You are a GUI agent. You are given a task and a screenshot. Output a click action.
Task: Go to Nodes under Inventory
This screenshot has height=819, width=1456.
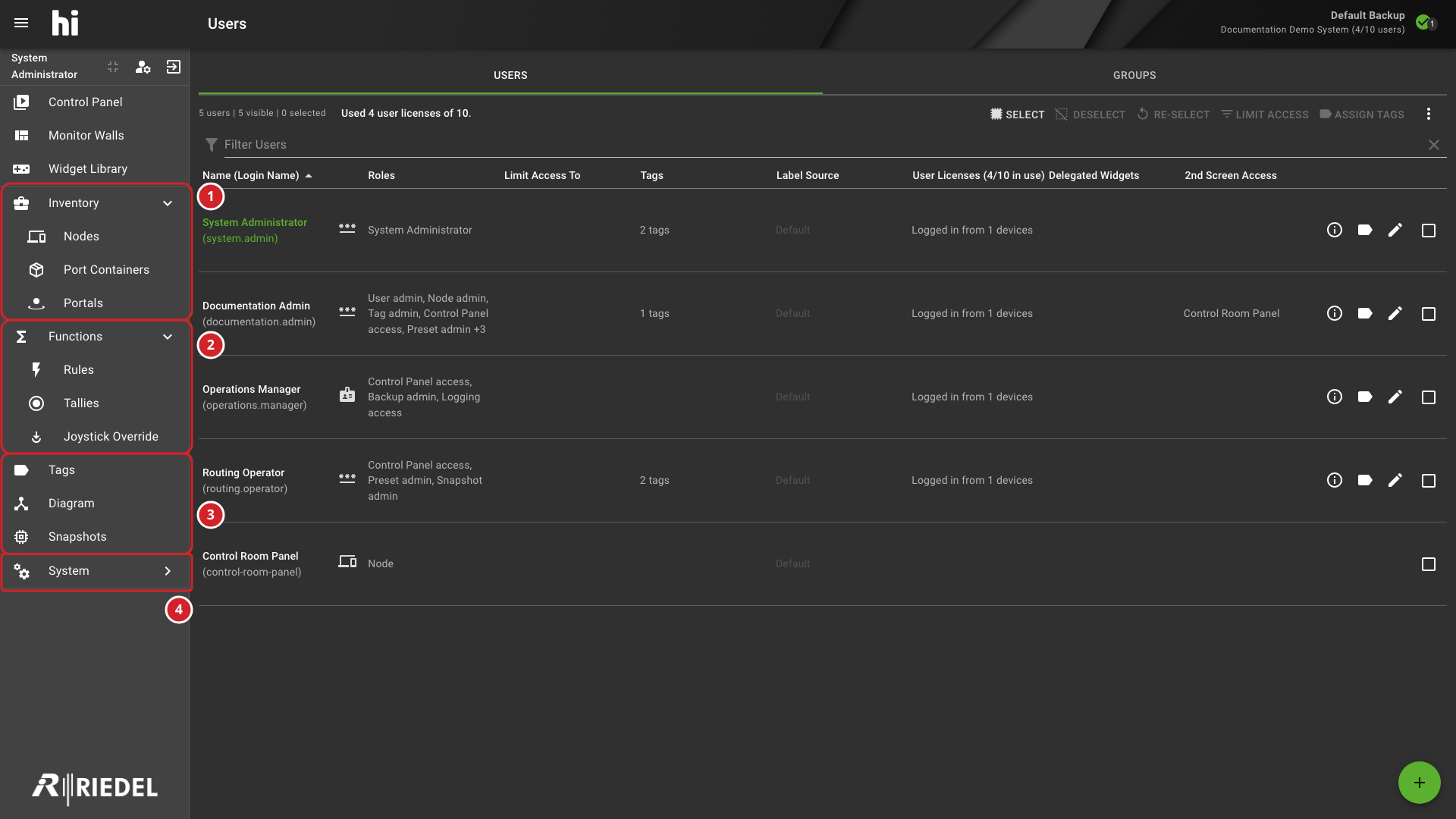point(95,237)
